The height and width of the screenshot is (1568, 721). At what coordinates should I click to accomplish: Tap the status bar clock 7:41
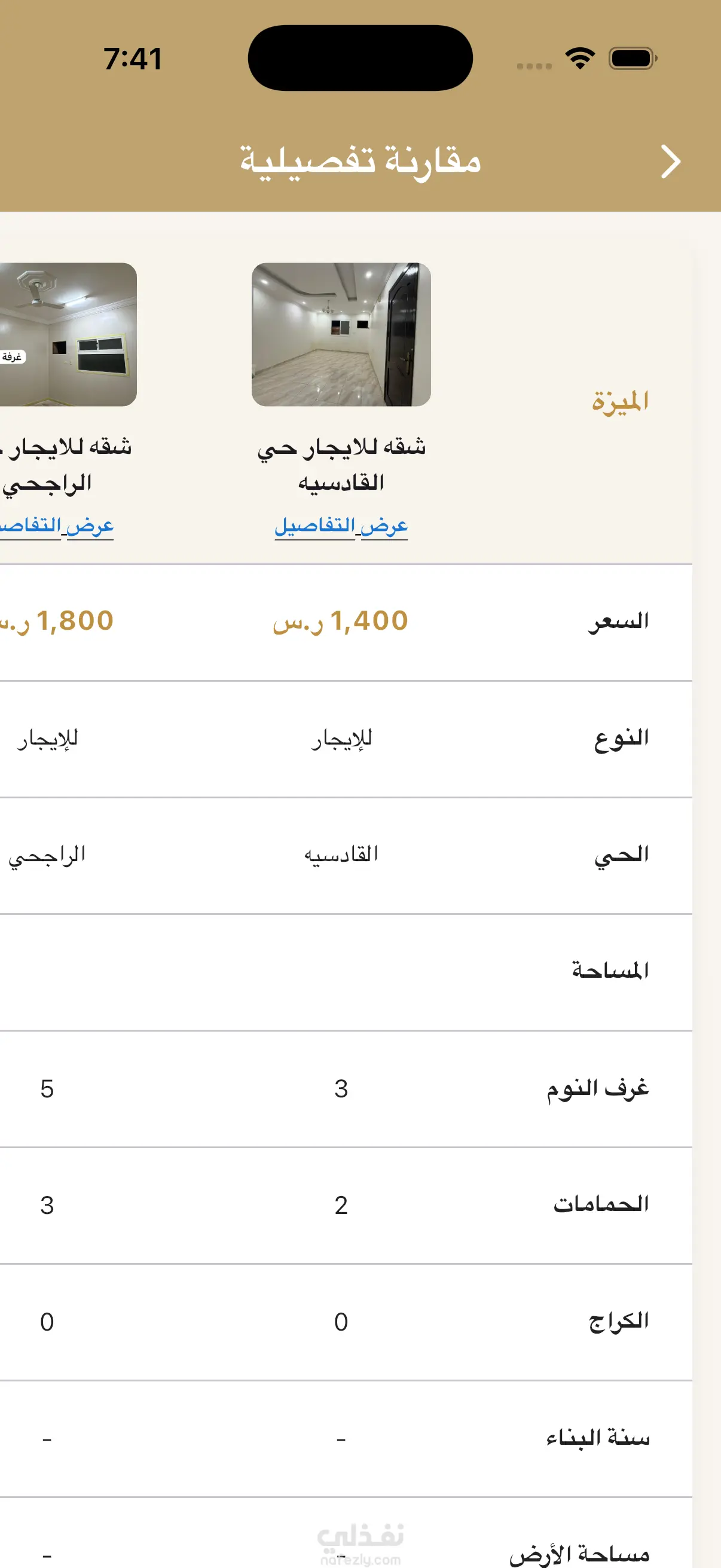(x=133, y=59)
